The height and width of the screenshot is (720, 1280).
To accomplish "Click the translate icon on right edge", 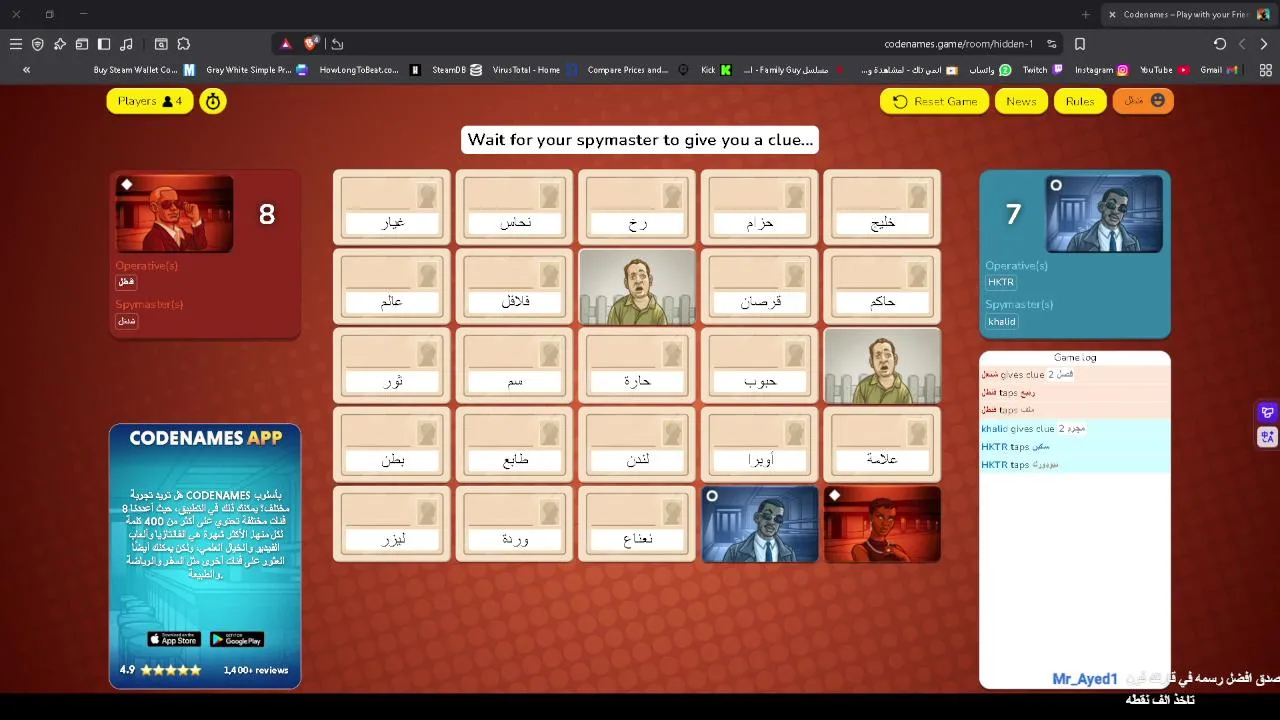I will tap(1267, 436).
